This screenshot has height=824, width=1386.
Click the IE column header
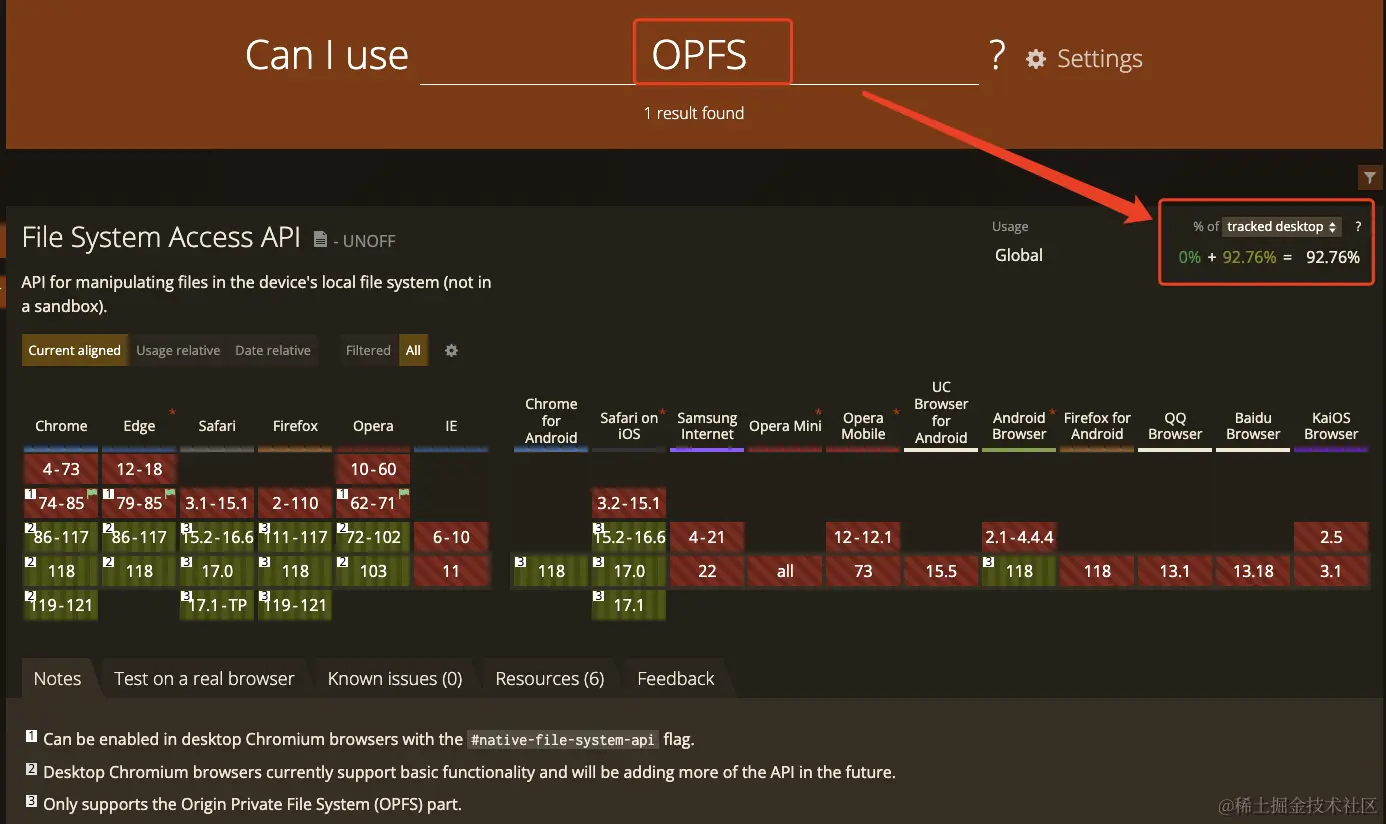pyautogui.click(x=451, y=426)
